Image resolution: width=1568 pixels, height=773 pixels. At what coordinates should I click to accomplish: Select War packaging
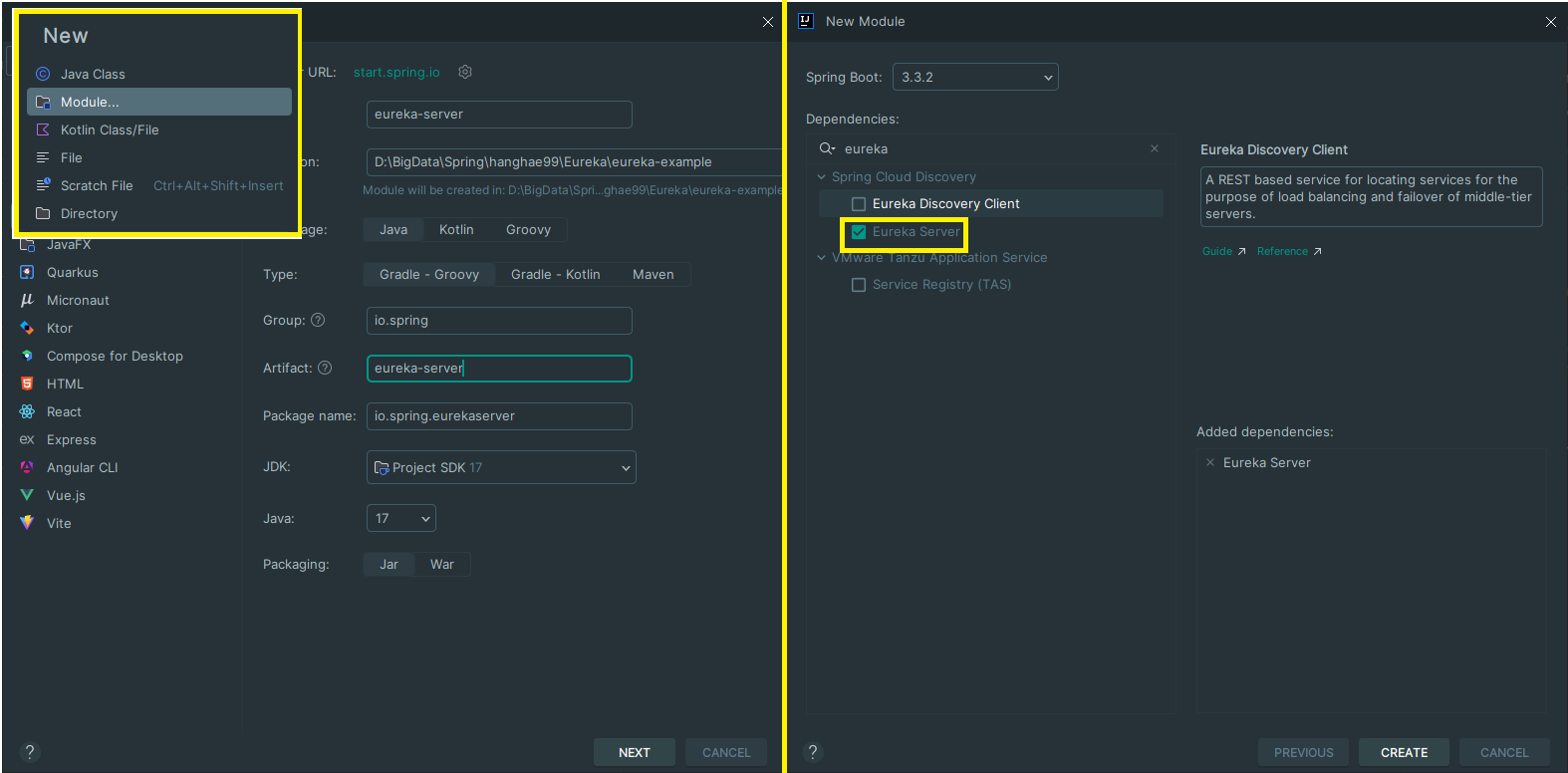point(442,565)
